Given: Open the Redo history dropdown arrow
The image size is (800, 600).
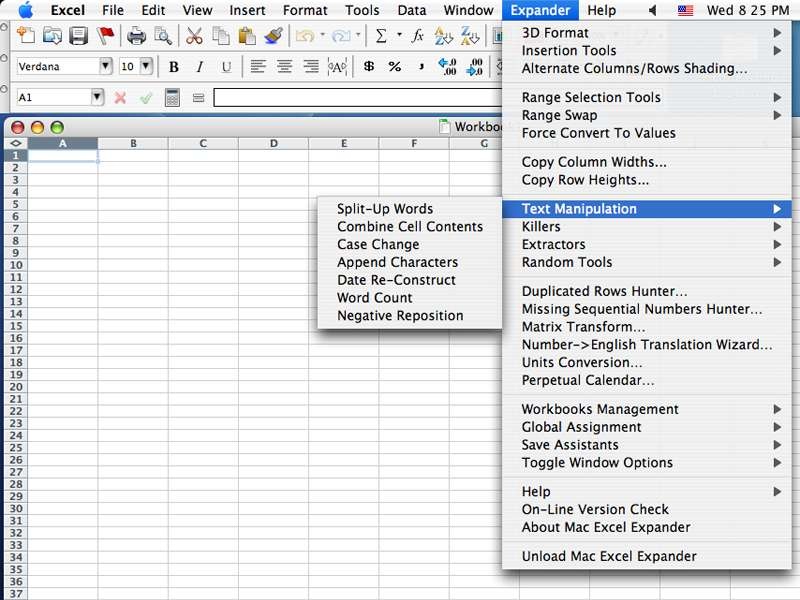Looking at the screenshot, I should point(358,35).
